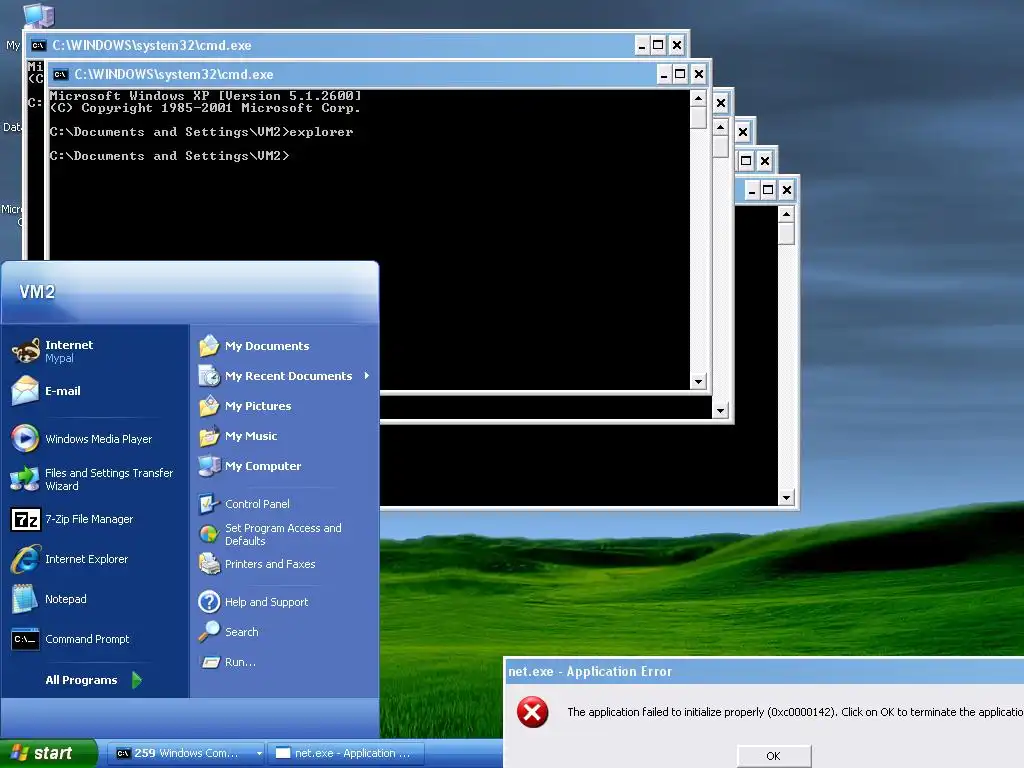Select My Pictures menu entry label

tap(258, 406)
